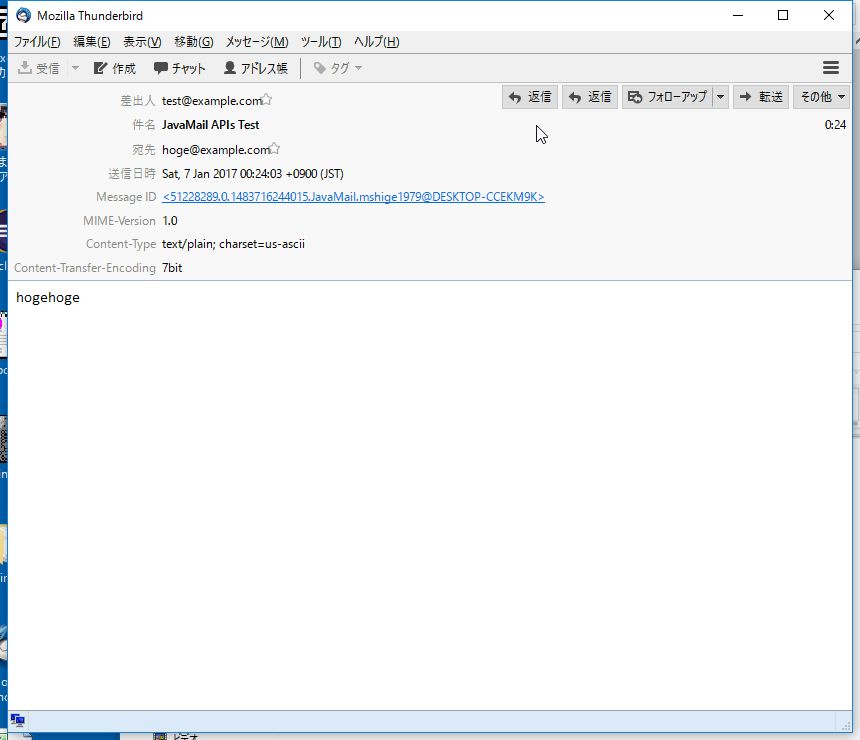Image resolution: width=860 pixels, height=740 pixels.
Task: Open the タグ tag dropdown
Action: pos(337,68)
